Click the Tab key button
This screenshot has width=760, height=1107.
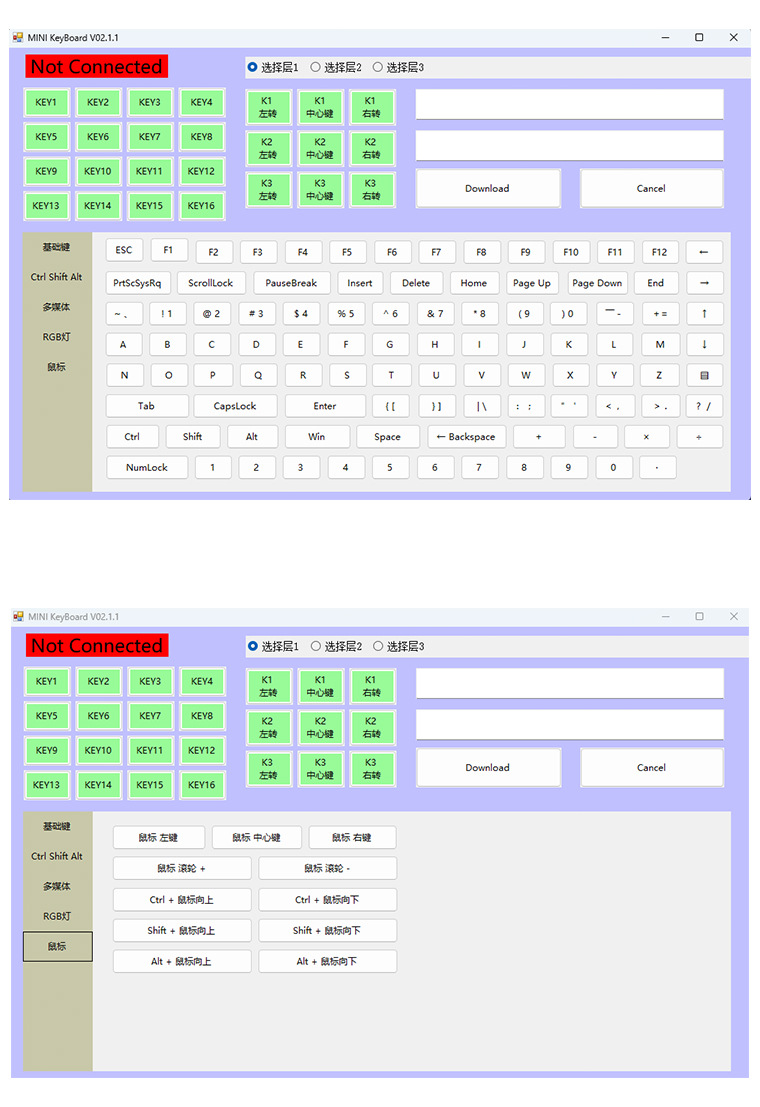[146, 406]
